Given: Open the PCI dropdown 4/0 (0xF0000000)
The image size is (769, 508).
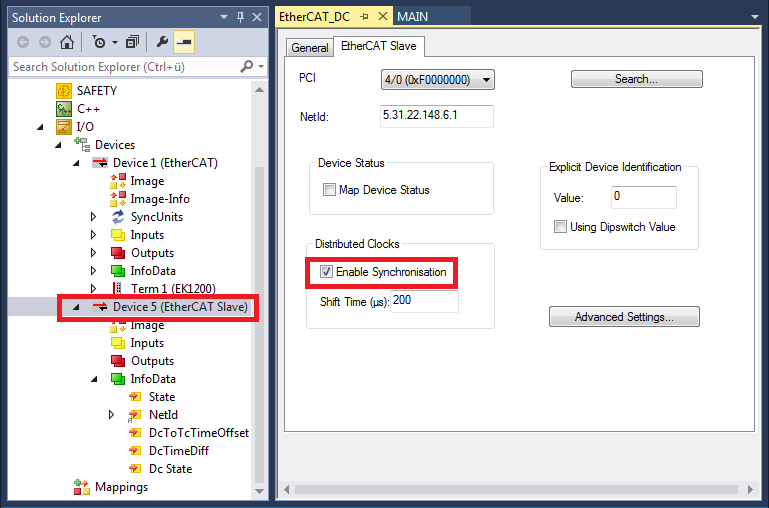Looking at the screenshot, I should point(437,79).
